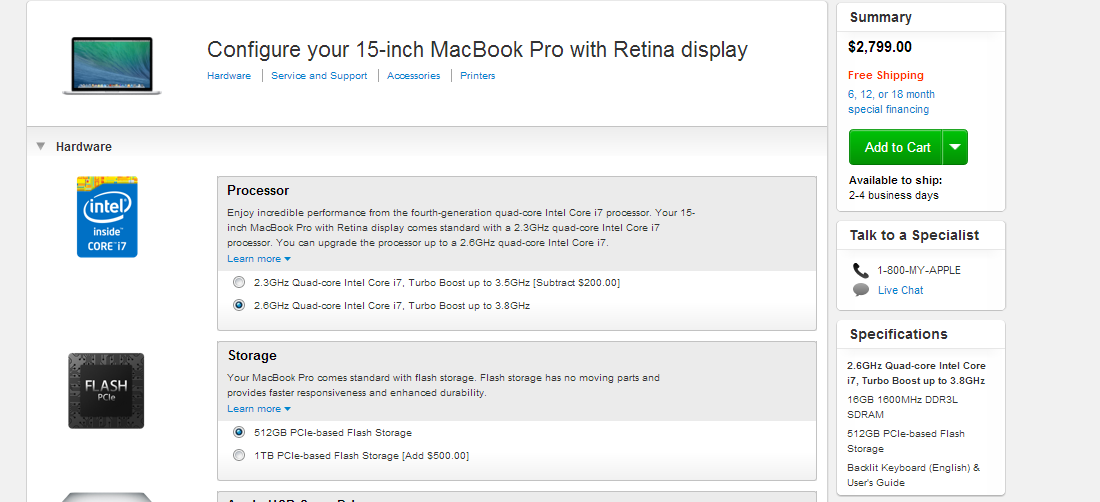Choose 512GB PCIe-based Flash Storage
This screenshot has width=1100, height=502.
(239, 433)
